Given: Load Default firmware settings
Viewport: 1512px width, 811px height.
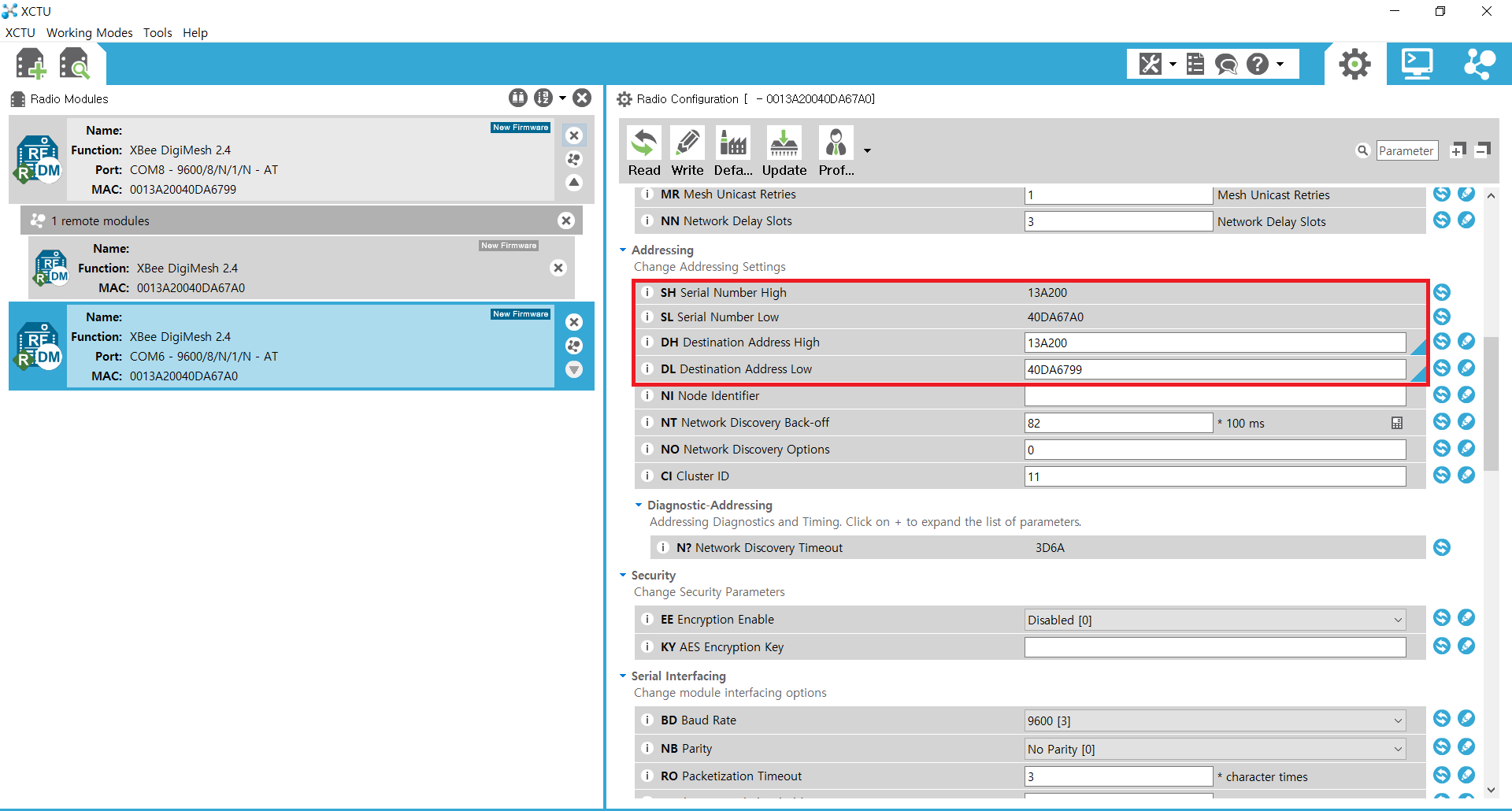Looking at the screenshot, I should [733, 152].
